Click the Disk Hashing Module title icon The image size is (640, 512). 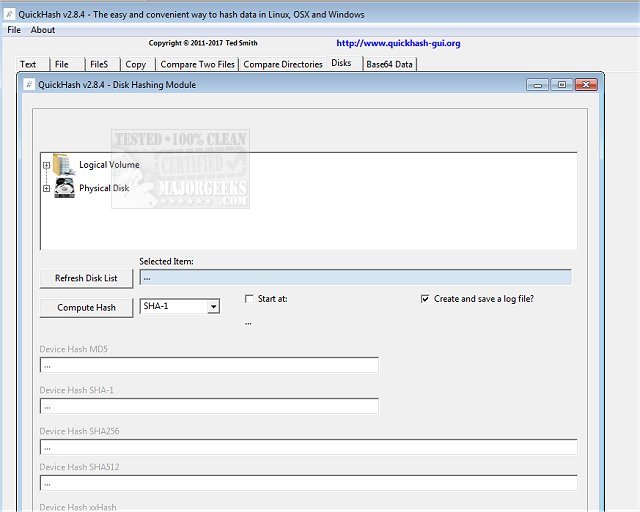coord(29,85)
